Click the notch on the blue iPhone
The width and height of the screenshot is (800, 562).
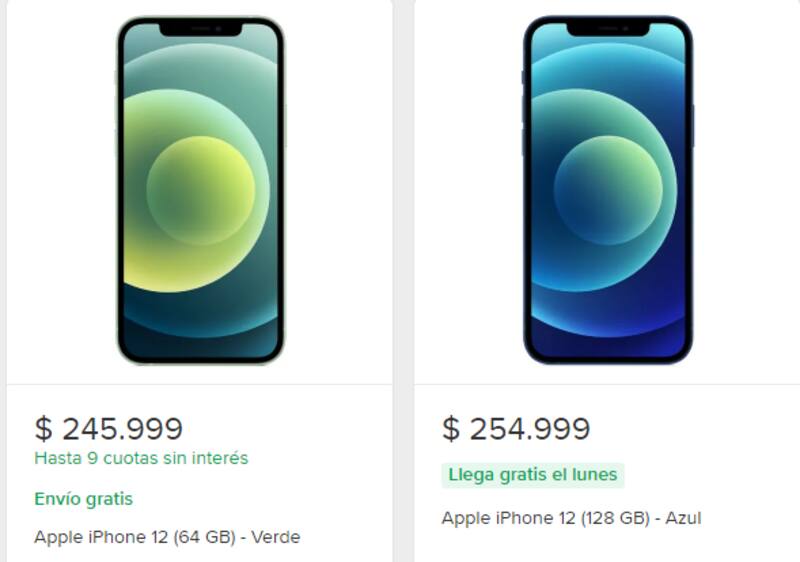[608, 28]
